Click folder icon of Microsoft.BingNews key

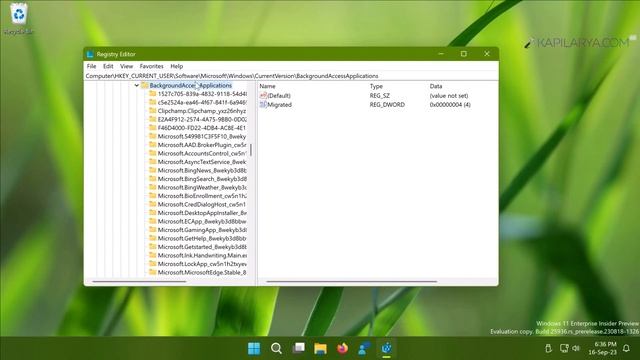[153, 170]
